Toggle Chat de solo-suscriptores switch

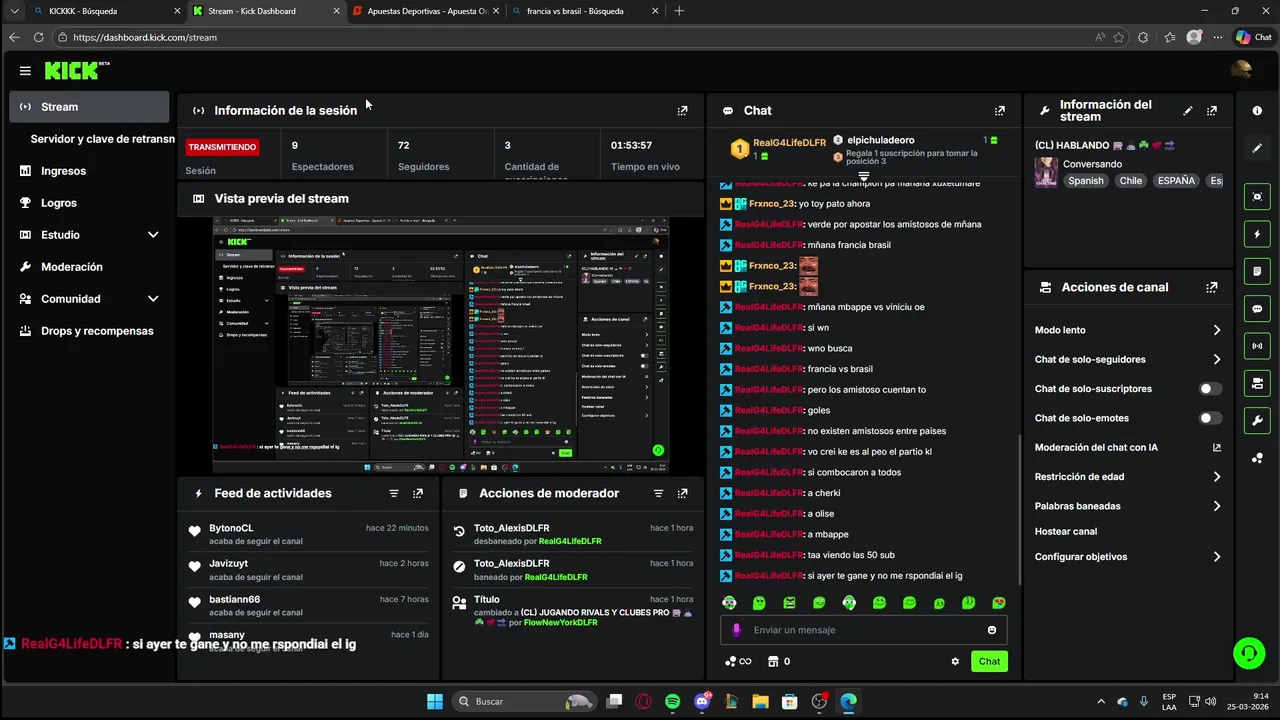click(1210, 389)
